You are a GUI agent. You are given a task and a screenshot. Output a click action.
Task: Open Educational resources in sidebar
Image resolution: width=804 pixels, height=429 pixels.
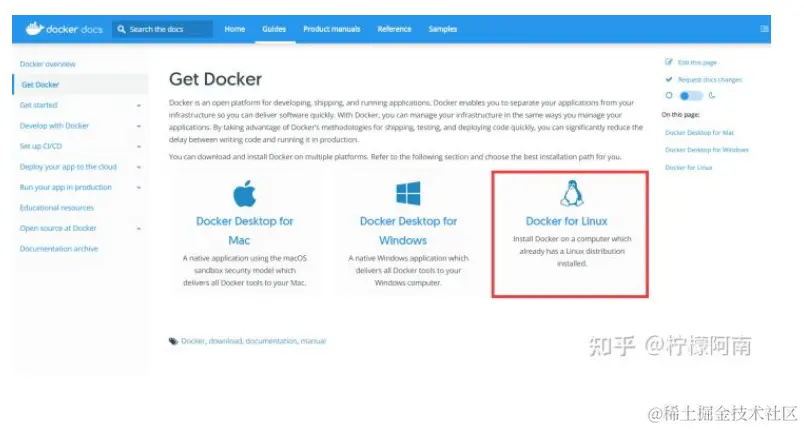point(57,208)
